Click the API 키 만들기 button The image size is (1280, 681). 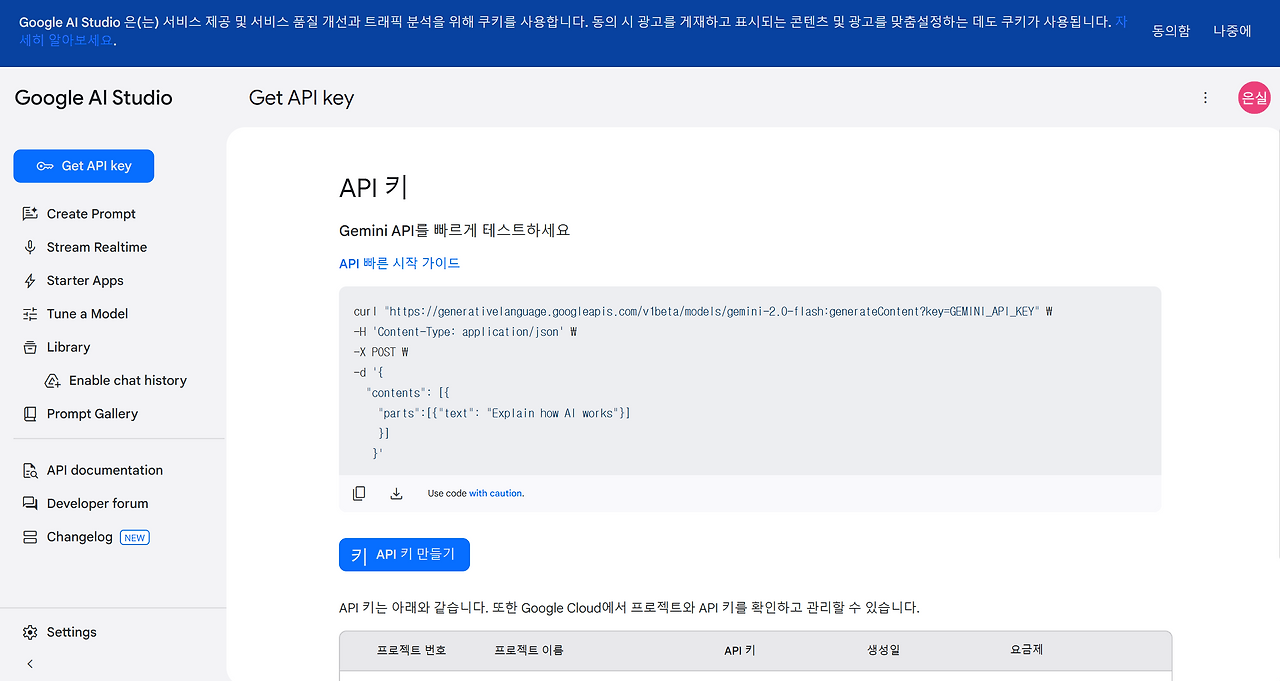tap(404, 555)
